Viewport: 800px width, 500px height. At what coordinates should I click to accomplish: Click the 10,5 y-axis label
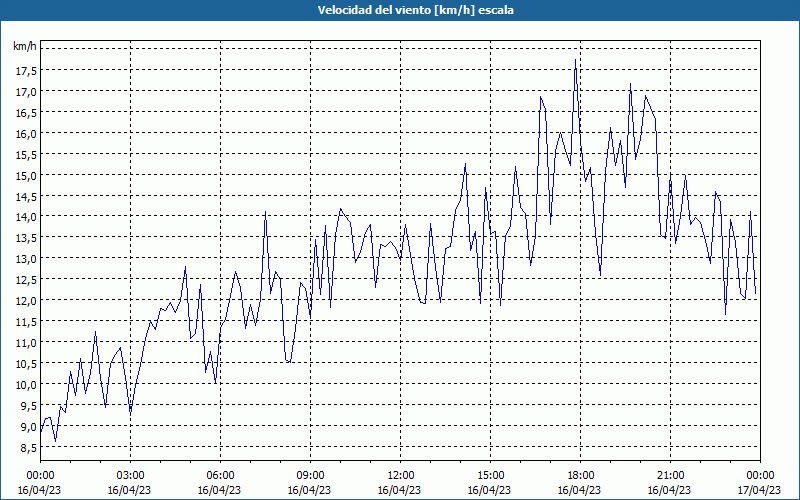[x=26, y=364]
